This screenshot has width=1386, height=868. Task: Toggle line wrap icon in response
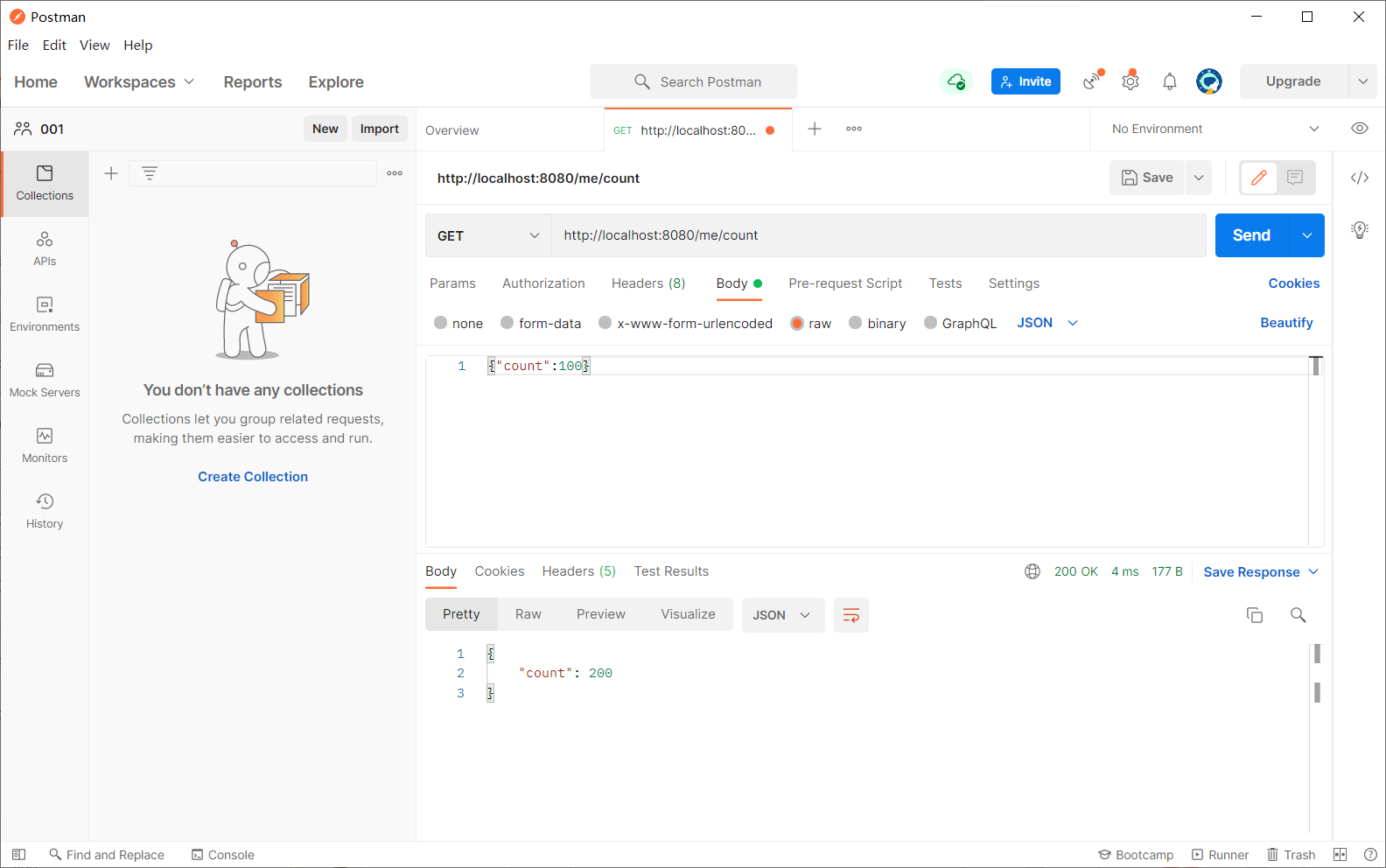coord(850,615)
